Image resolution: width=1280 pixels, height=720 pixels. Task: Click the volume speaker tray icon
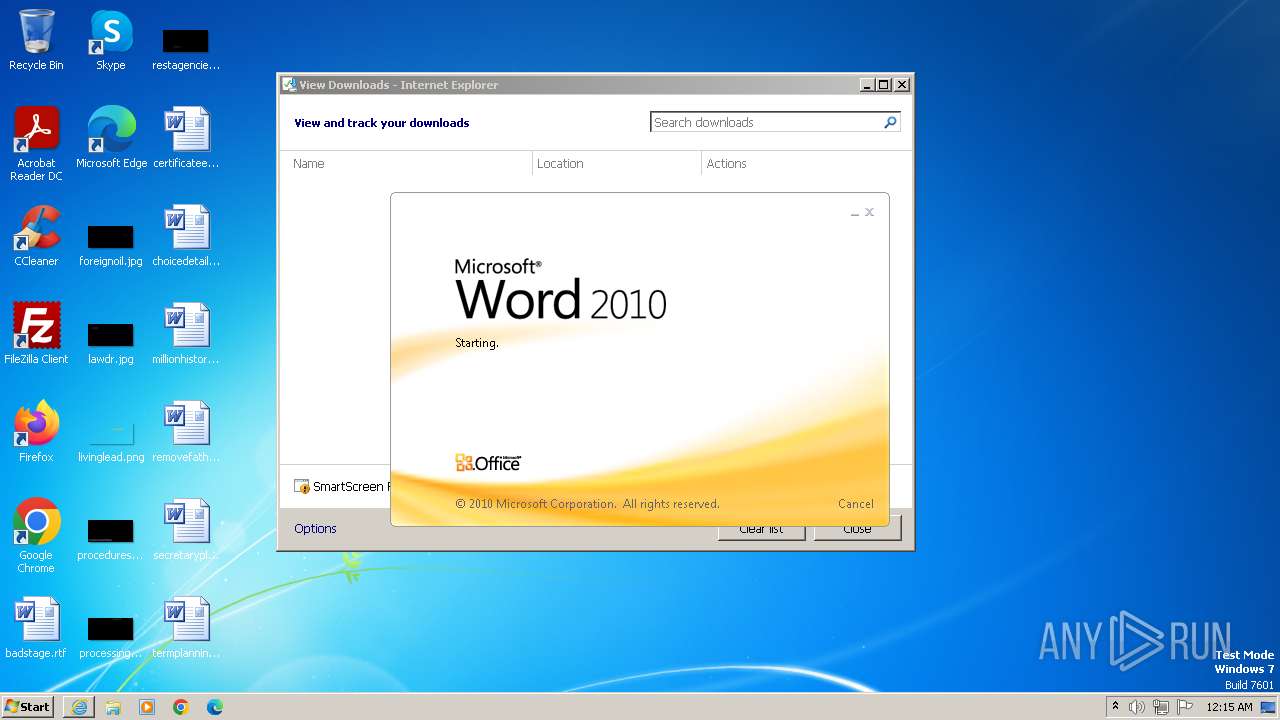click(1137, 707)
